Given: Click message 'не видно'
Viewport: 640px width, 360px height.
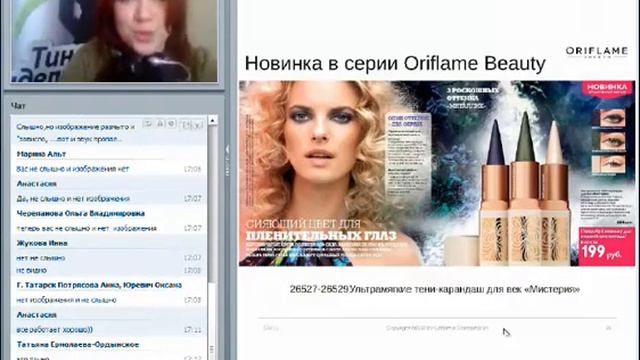Looking at the screenshot, I should pyautogui.click(x=31, y=271).
